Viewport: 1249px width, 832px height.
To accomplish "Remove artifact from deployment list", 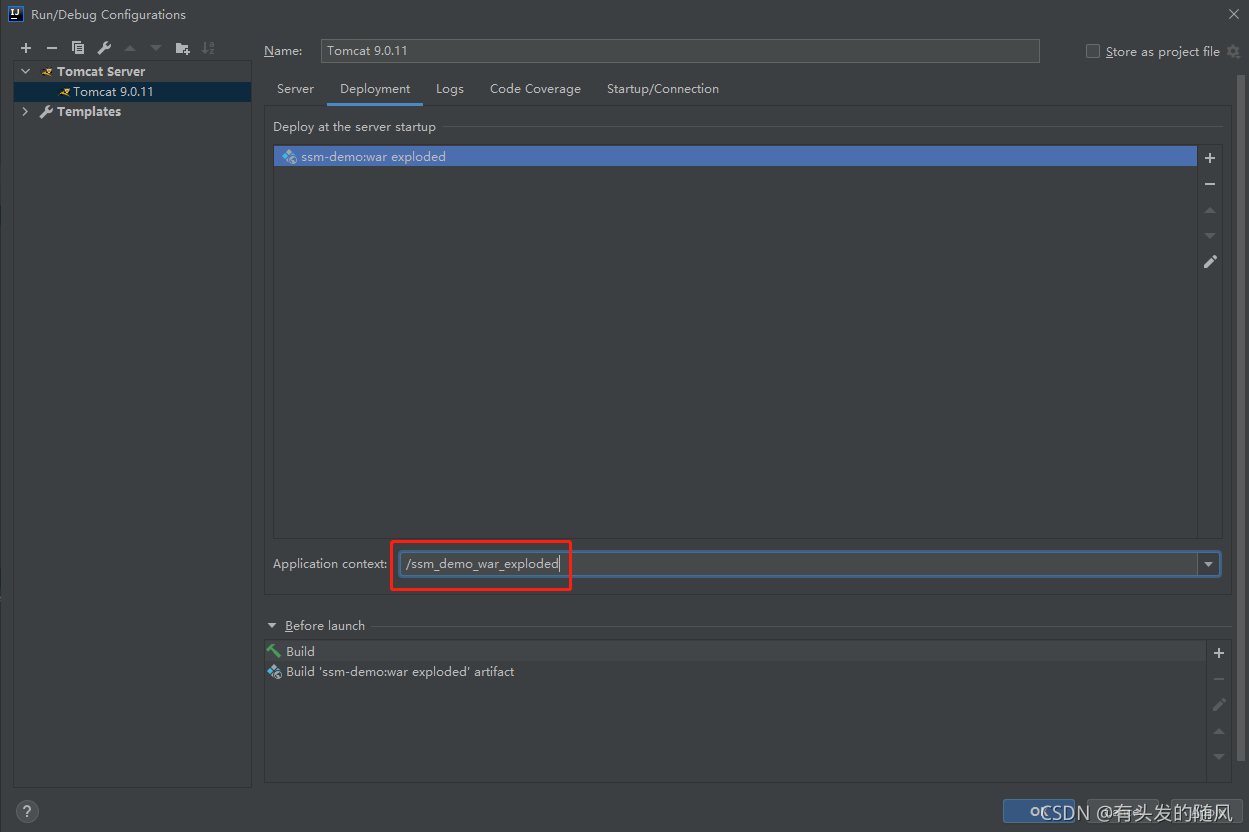I will 1210,184.
